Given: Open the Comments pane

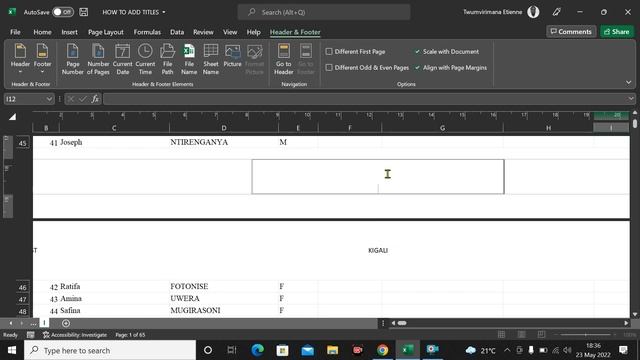Looking at the screenshot, I should click(x=571, y=31).
